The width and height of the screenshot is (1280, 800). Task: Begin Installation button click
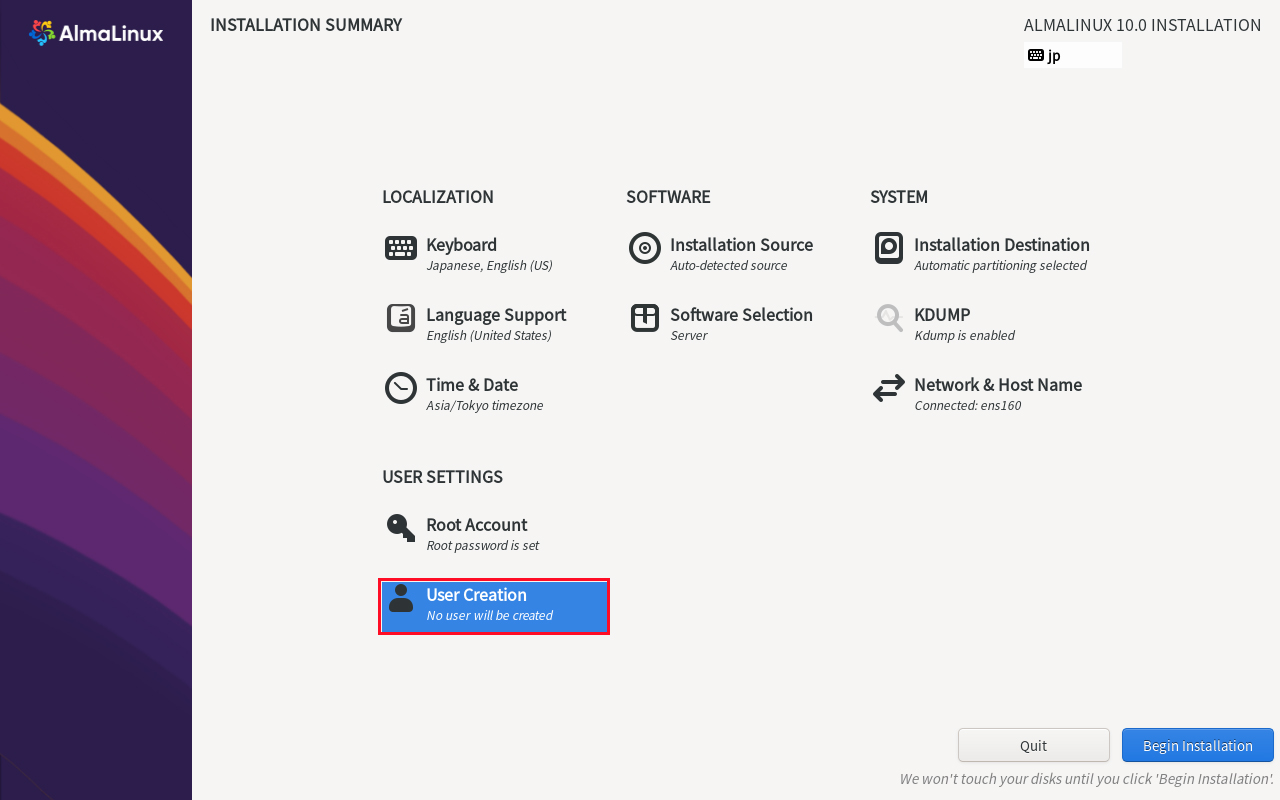coord(1198,745)
